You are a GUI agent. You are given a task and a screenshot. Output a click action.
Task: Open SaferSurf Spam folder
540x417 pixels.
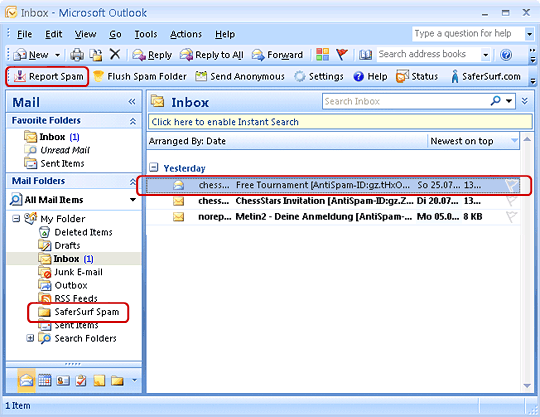tap(79, 312)
